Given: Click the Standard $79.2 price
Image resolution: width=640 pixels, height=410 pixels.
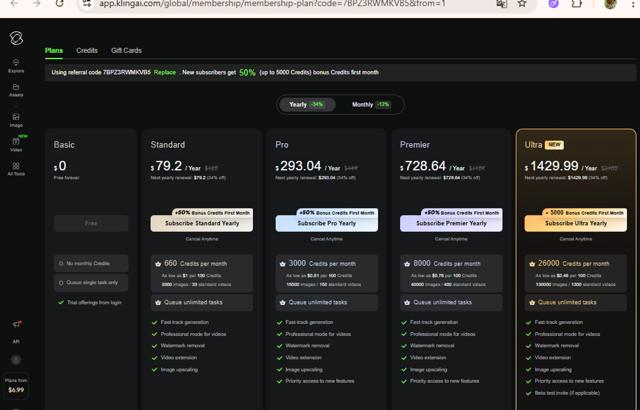Looking at the screenshot, I should 166,166.
